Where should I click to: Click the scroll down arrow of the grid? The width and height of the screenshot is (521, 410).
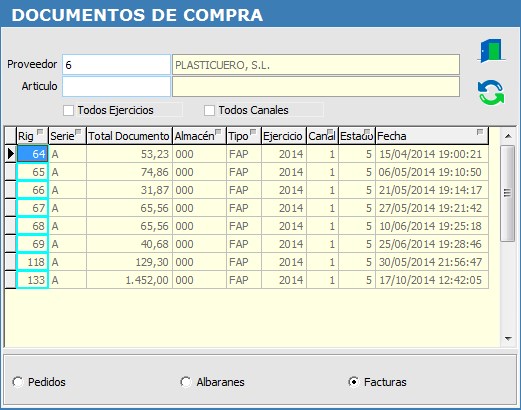click(508, 339)
